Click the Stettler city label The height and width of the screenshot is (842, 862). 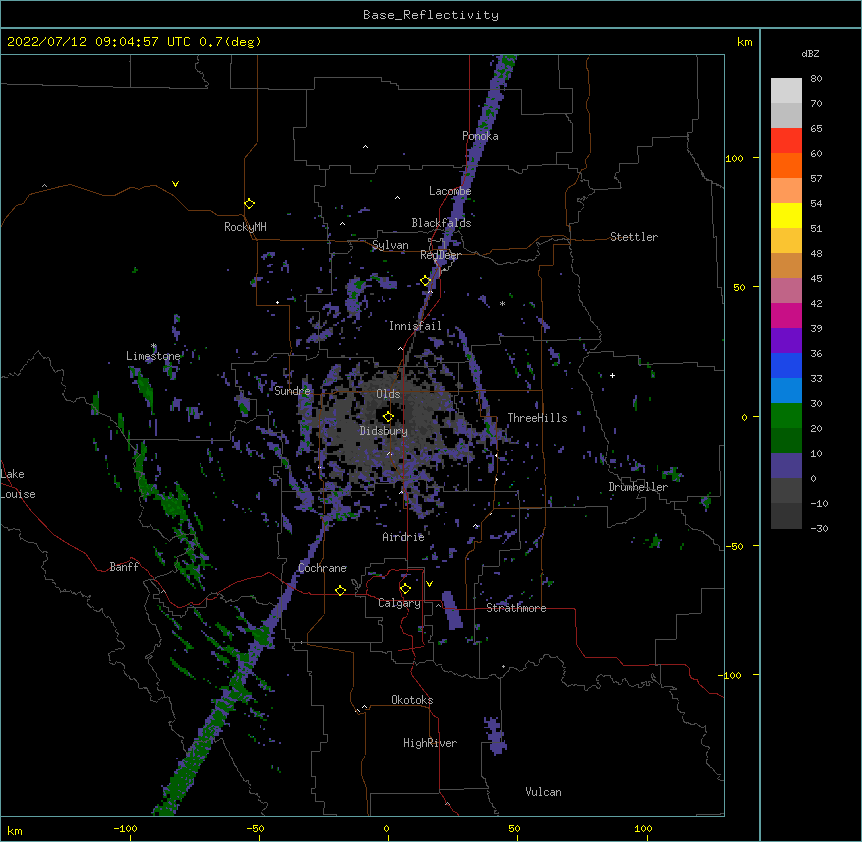[x=633, y=237]
